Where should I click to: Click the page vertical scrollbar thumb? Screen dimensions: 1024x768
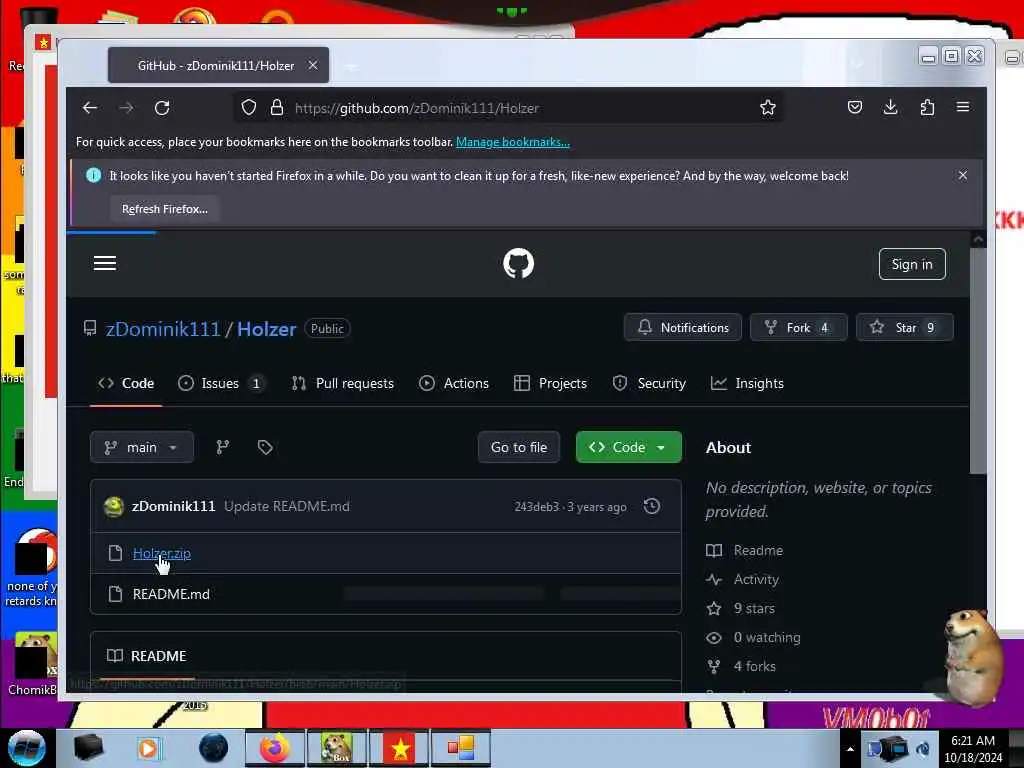pos(978,360)
